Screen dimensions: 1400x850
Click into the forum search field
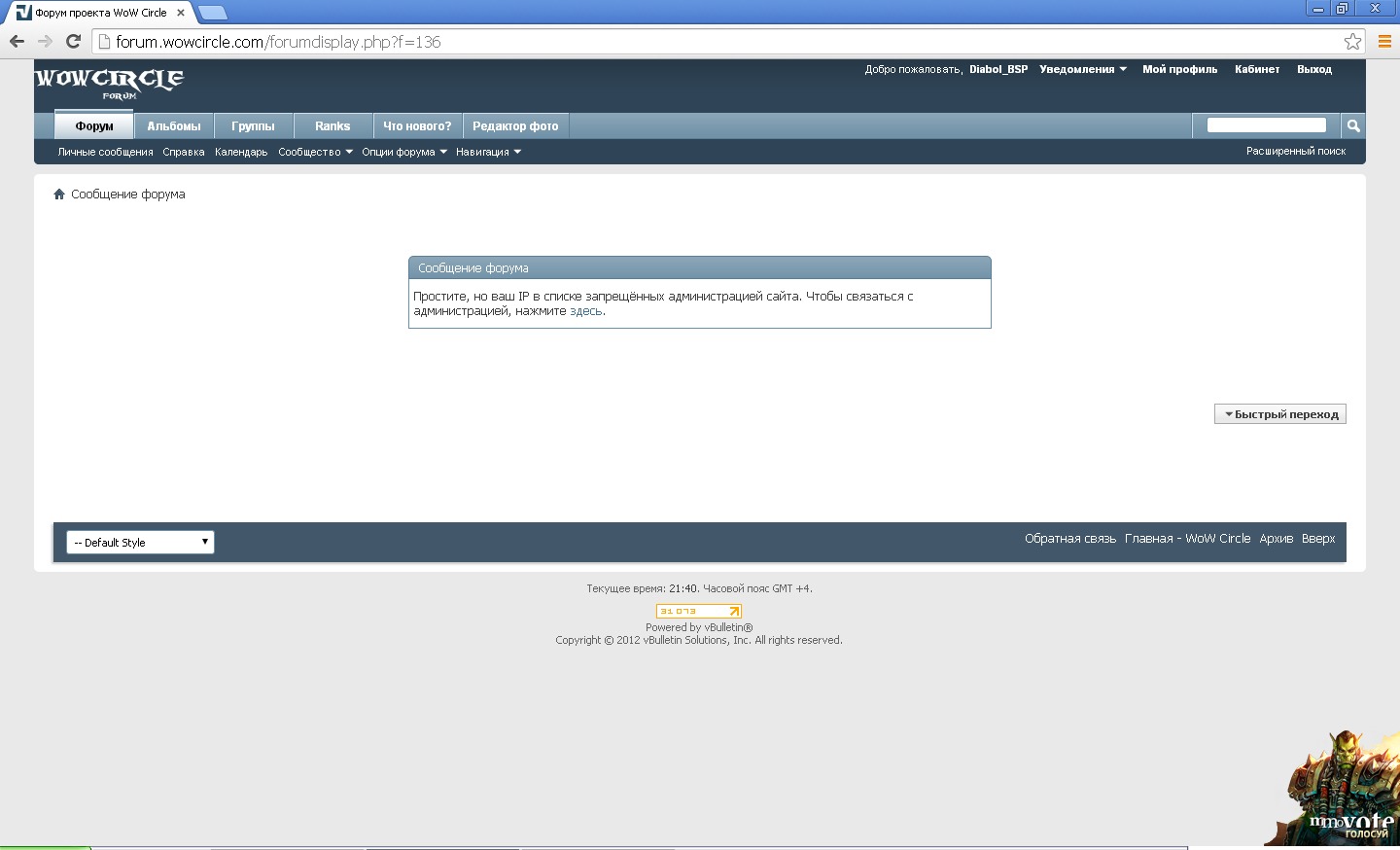click(1266, 125)
